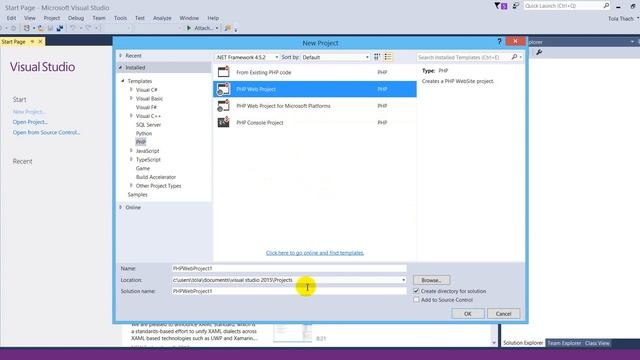Open the Edit menu
640x360 pixels.
11,18
